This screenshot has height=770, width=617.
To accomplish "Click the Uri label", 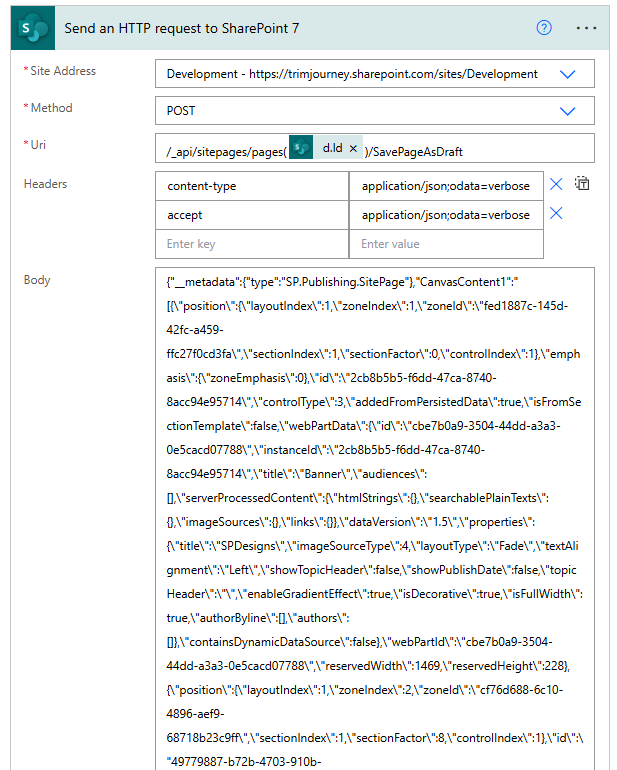I will pos(38,145).
